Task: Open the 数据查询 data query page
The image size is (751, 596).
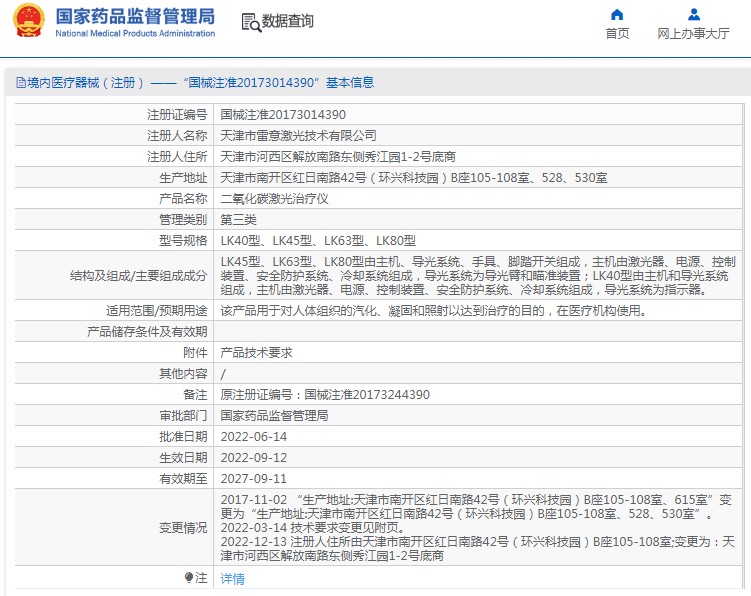Action: 287,21
